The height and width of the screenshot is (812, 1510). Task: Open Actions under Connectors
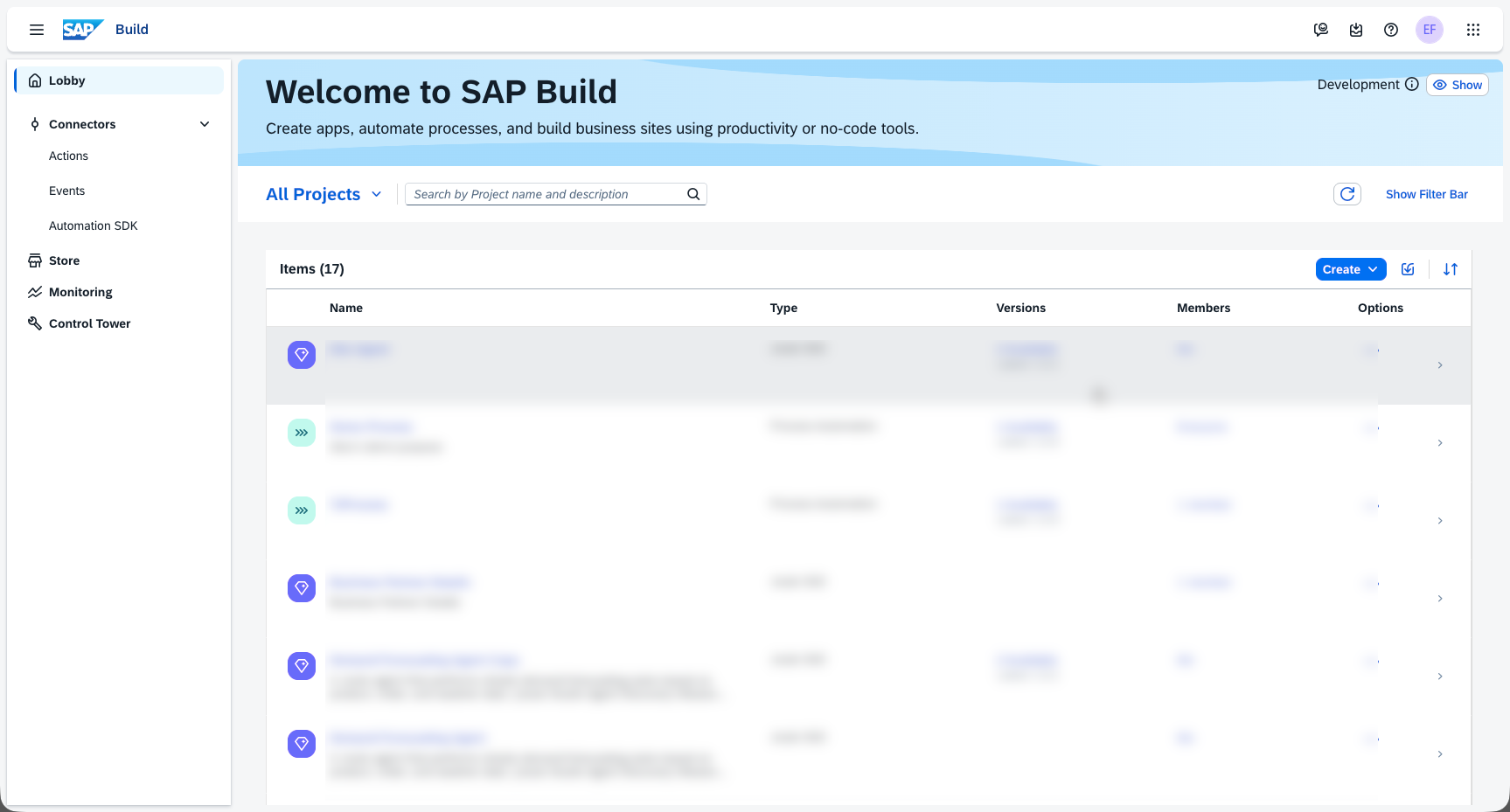(68, 156)
